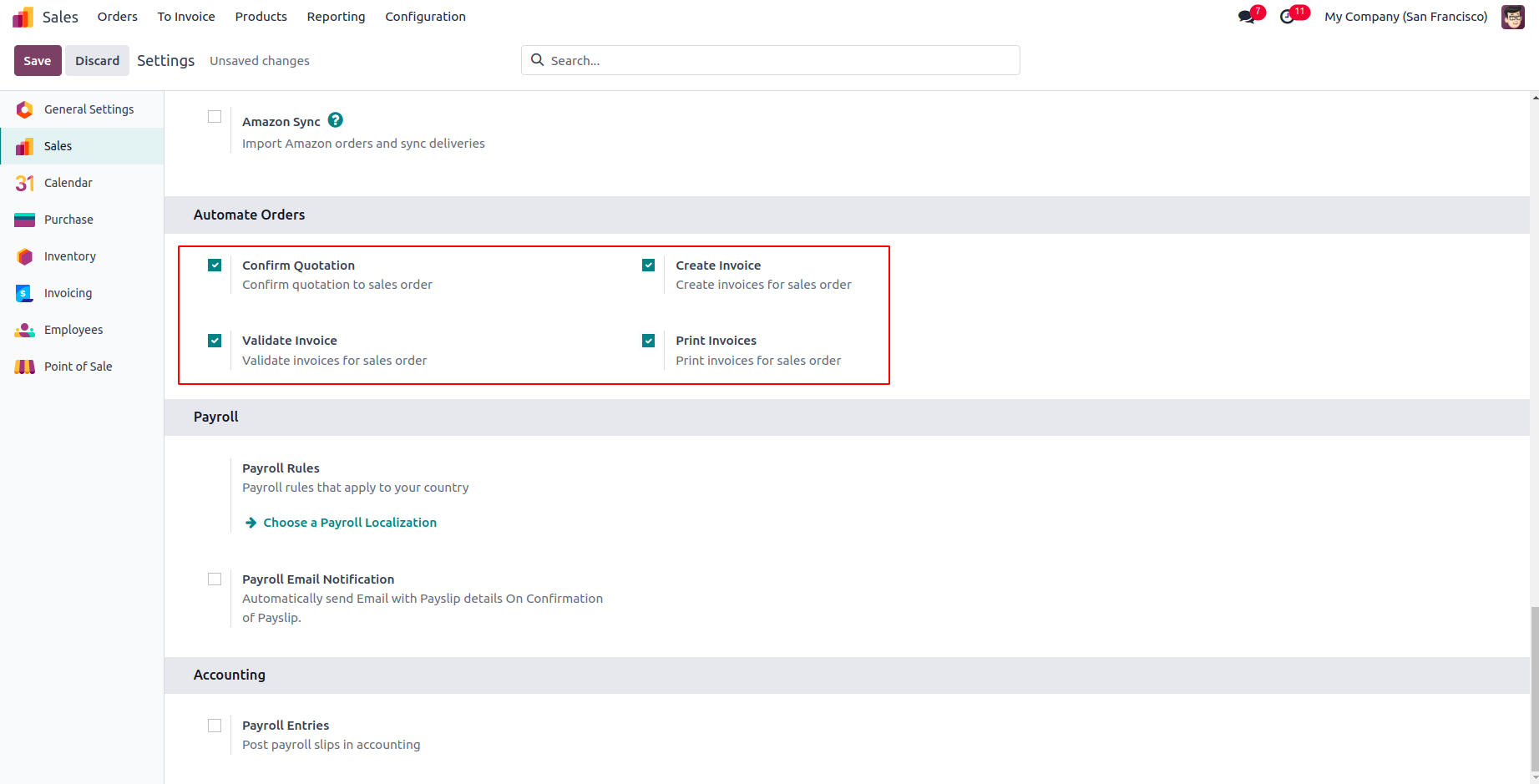Click the Calendar sidebar icon
This screenshot has width=1539, height=784.
click(x=25, y=183)
